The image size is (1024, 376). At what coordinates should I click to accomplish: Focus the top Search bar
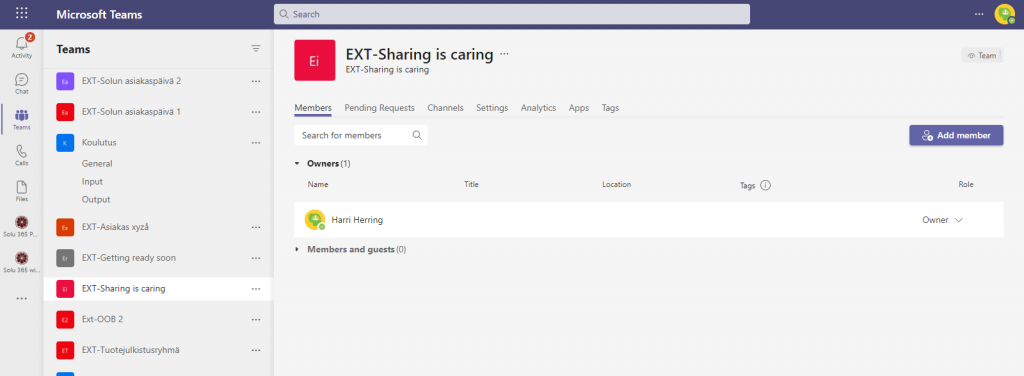coord(511,14)
